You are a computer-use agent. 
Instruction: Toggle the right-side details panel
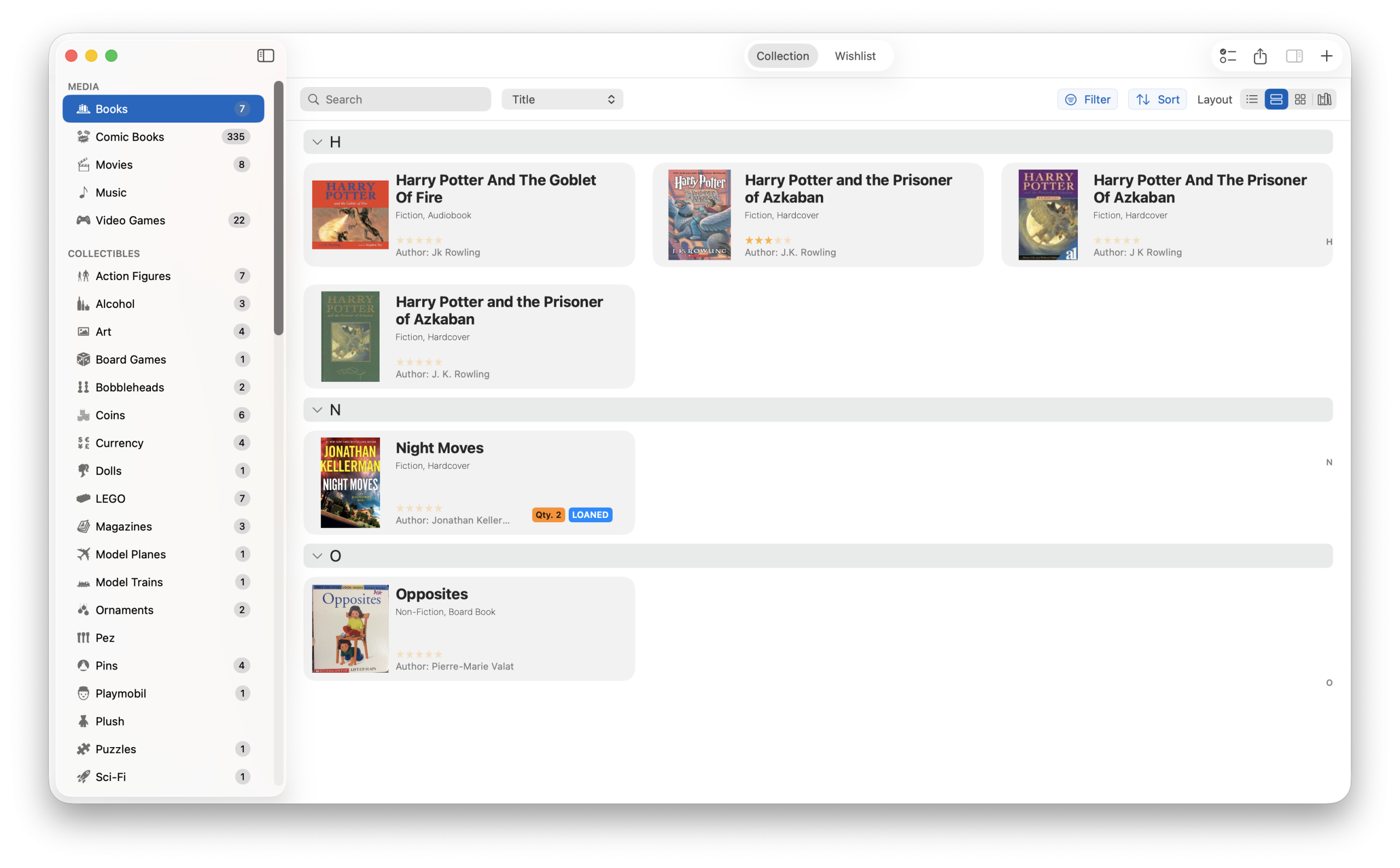click(x=1293, y=56)
